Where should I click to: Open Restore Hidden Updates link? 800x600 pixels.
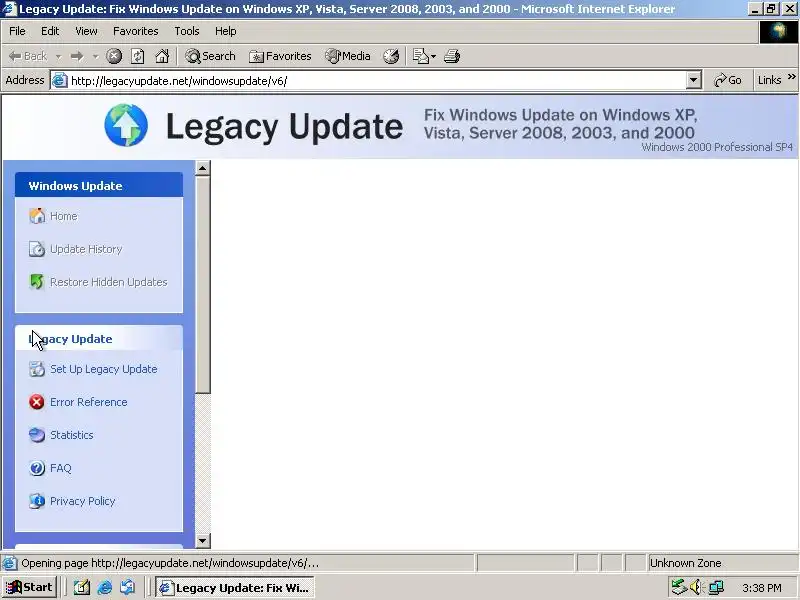[109, 282]
